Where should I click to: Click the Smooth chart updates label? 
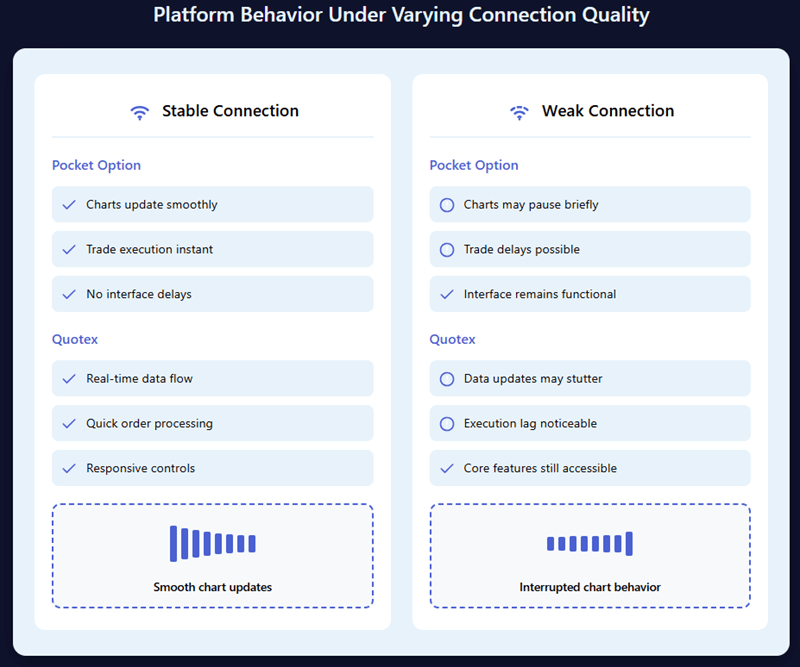[x=212, y=588]
